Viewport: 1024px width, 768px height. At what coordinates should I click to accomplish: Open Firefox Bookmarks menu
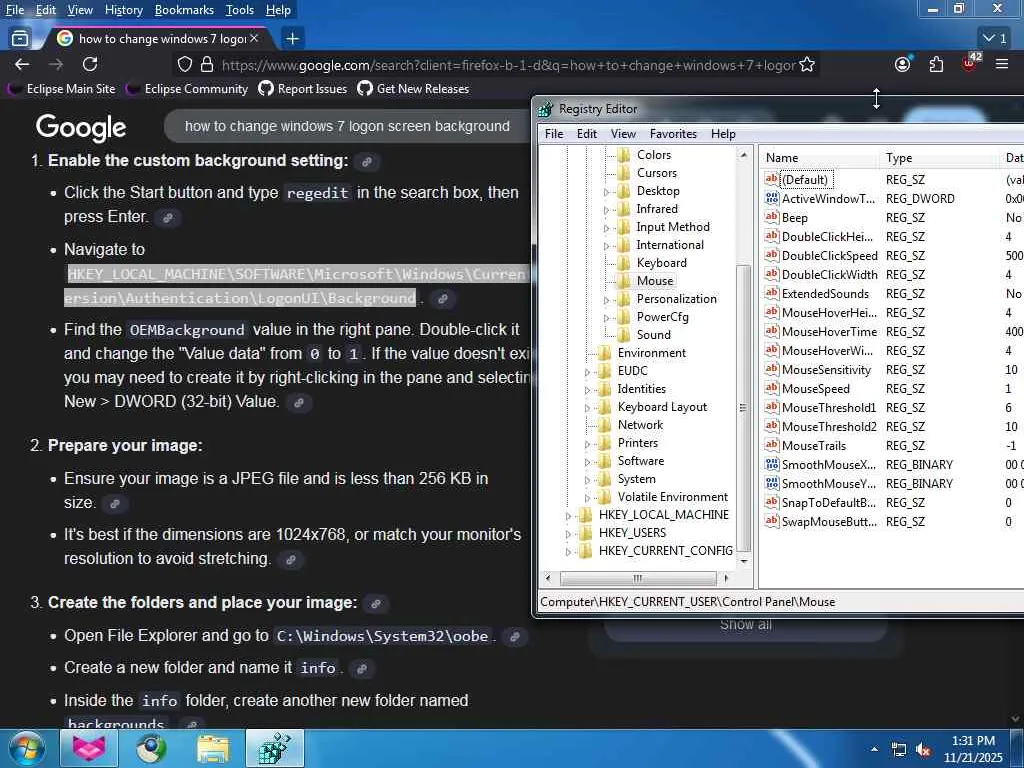point(184,10)
